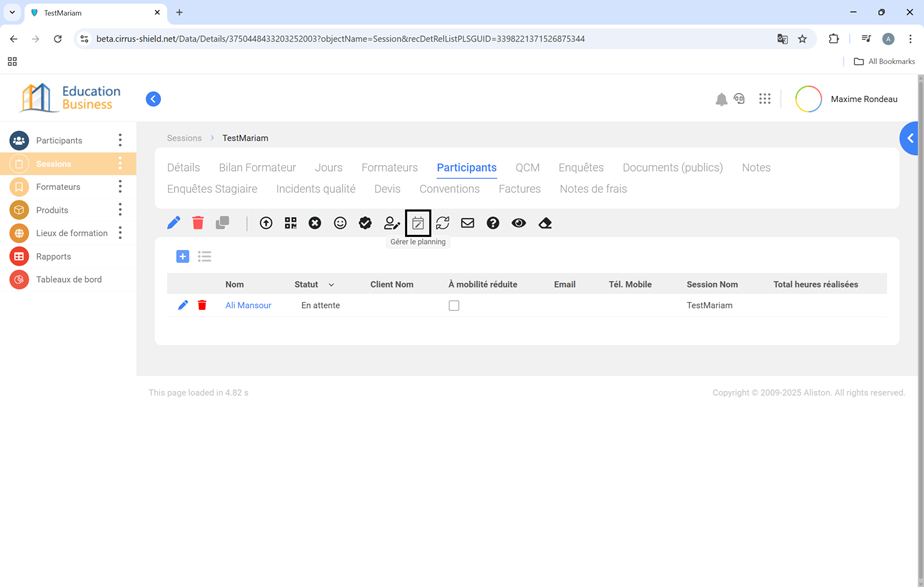The width and height of the screenshot is (924, 587).
Task: Click the red trash icon in session toolbar
Action: pyautogui.click(x=198, y=223)
